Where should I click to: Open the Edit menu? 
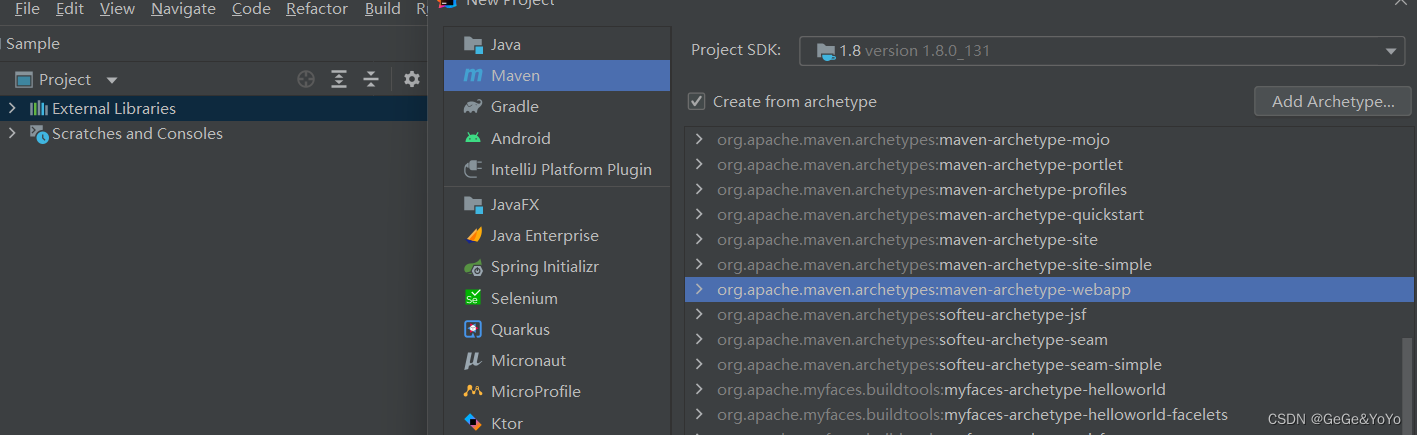click(x=70, y=9)
